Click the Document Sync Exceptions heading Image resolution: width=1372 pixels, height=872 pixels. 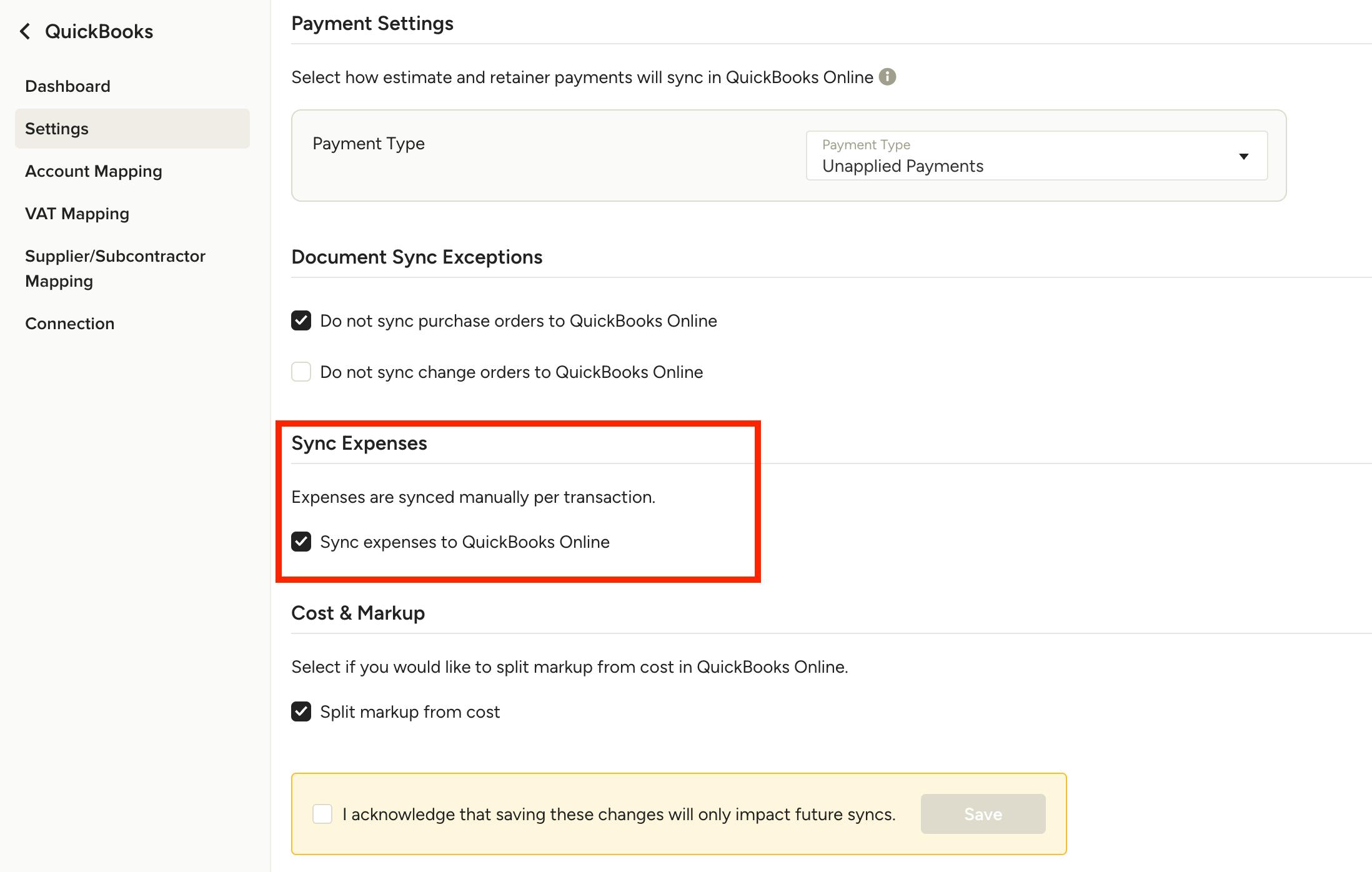(417, 257)
